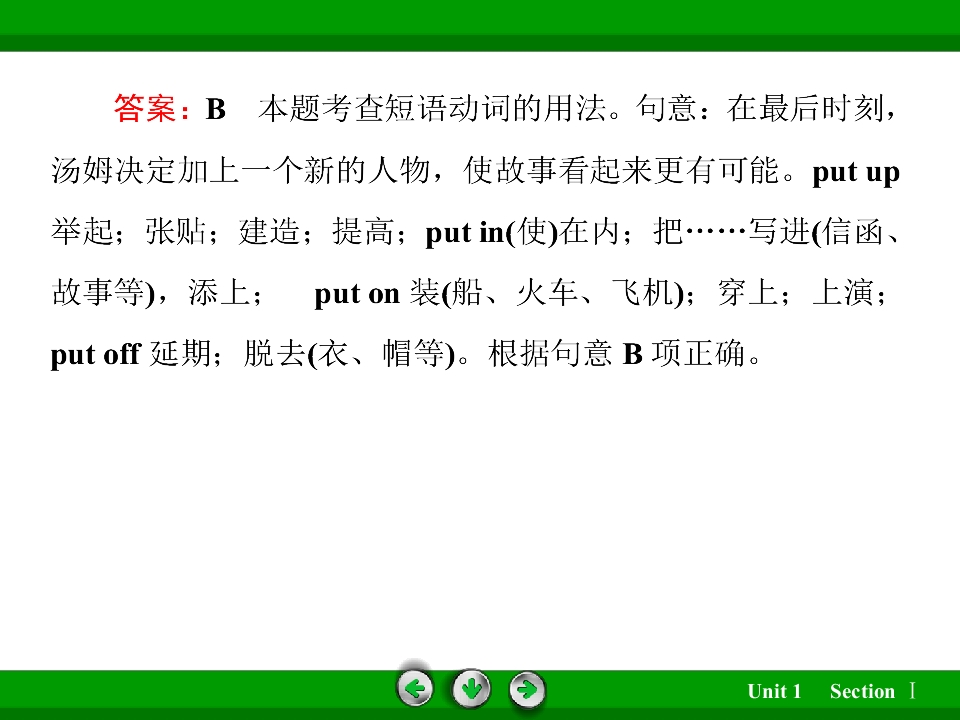This screenshot has height=720, width=960.
Task: Click the bold phrase put up
Action: coord(856,173)
